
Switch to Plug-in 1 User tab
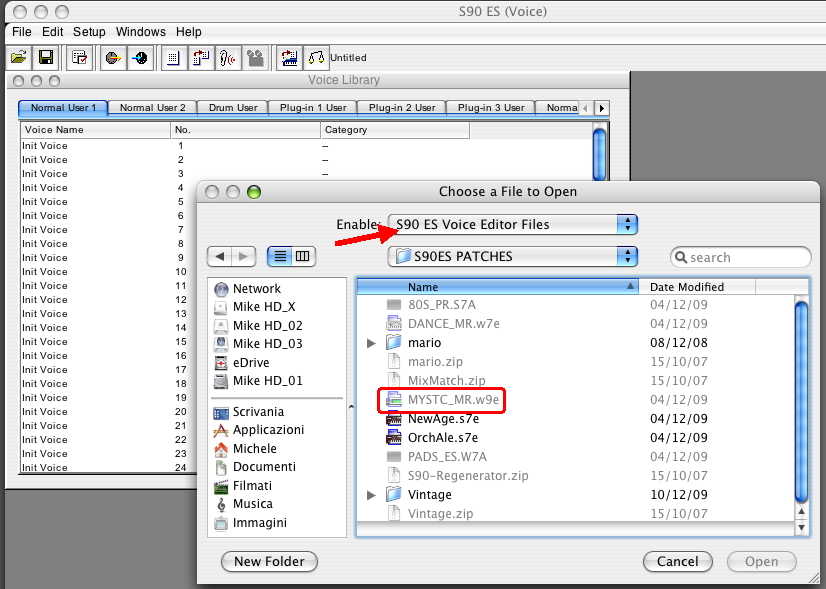point(313,108)
